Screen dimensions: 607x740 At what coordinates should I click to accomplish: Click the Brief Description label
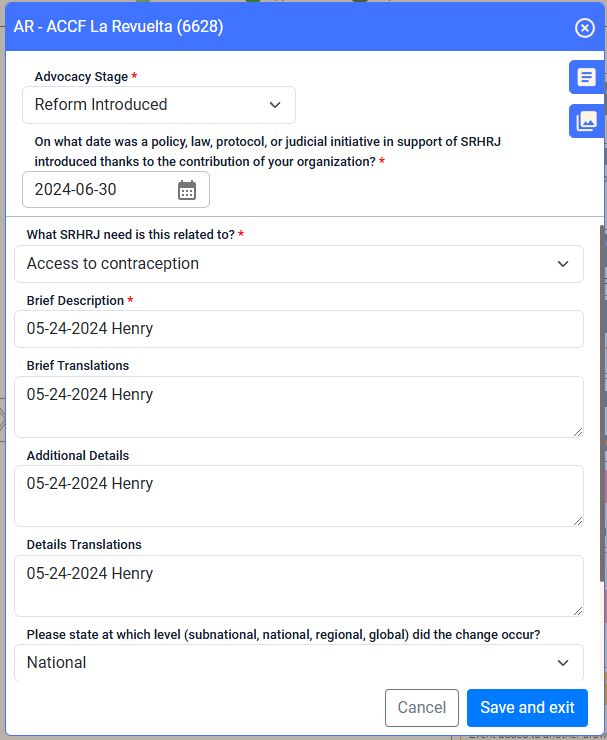(75, 301)
